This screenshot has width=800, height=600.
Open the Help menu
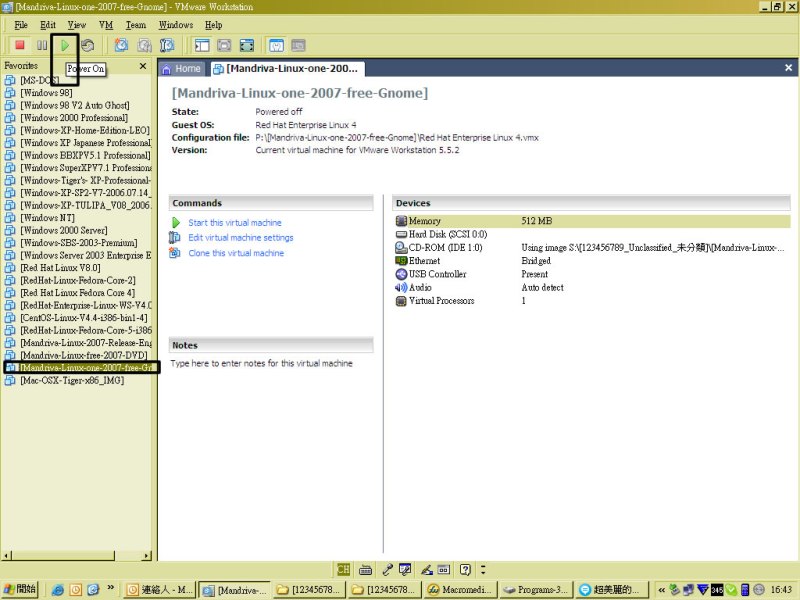point(213,24)
